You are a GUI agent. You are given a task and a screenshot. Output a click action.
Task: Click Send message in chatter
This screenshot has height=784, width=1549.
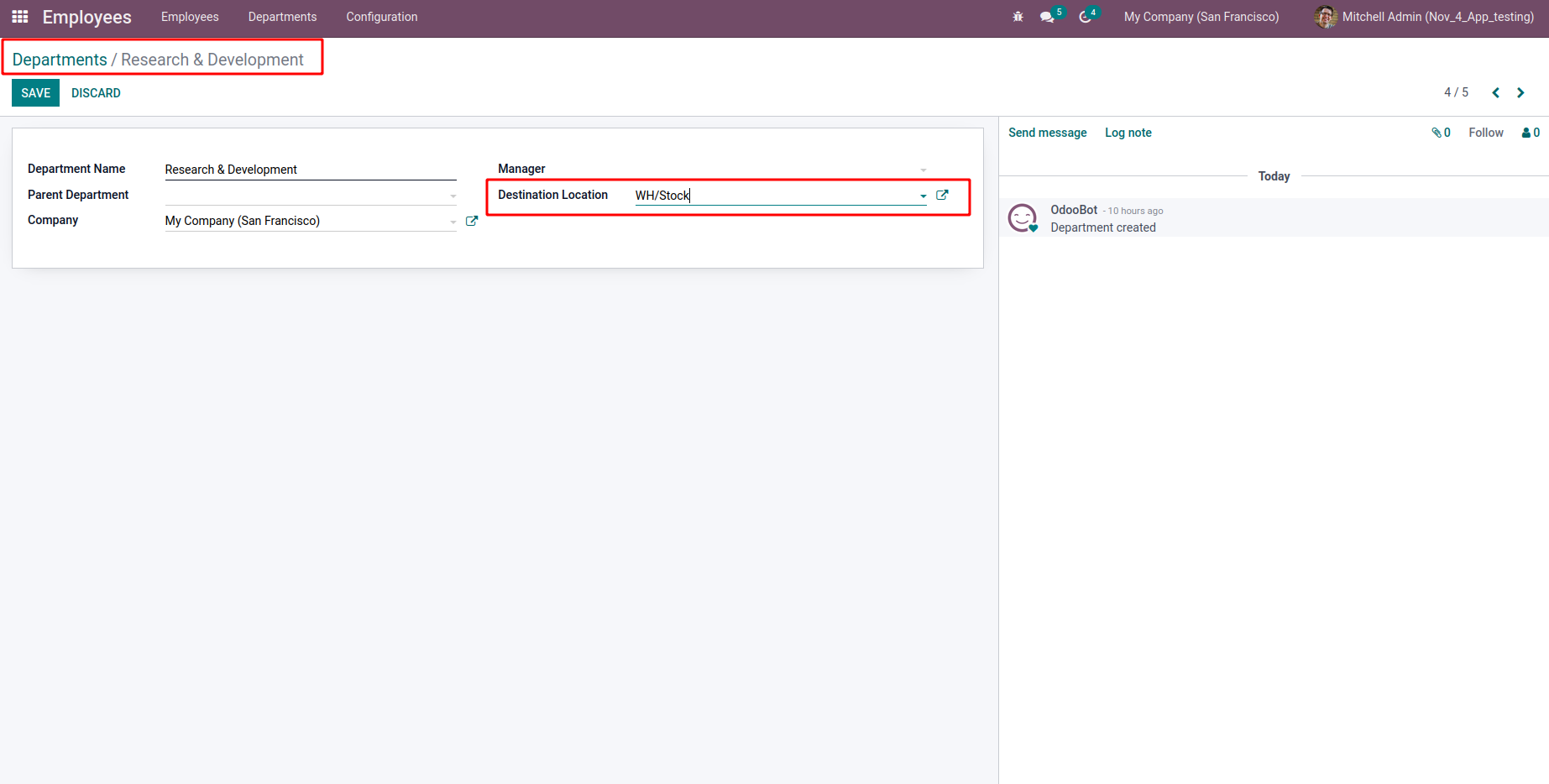coord(1048,133)
